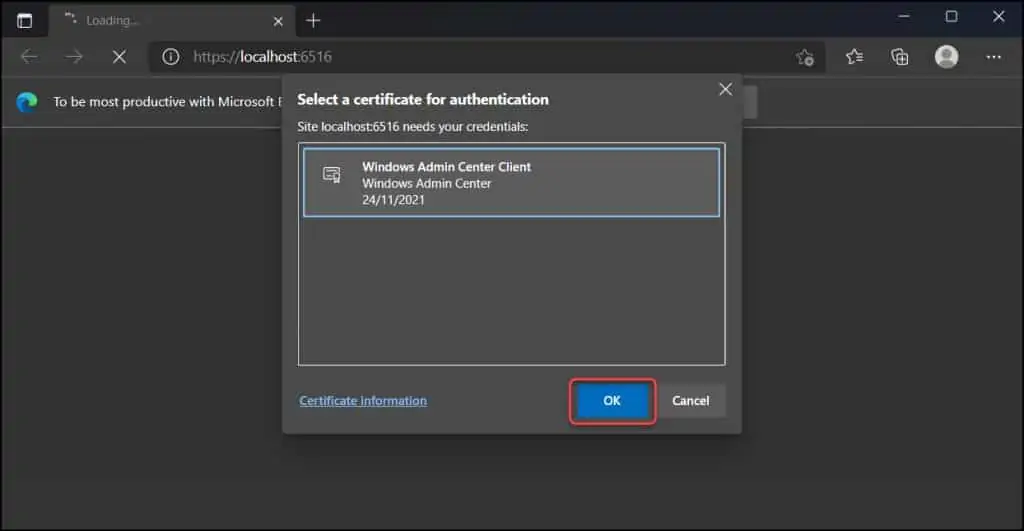Click the certificate icon in list entry

click(332, 174)
